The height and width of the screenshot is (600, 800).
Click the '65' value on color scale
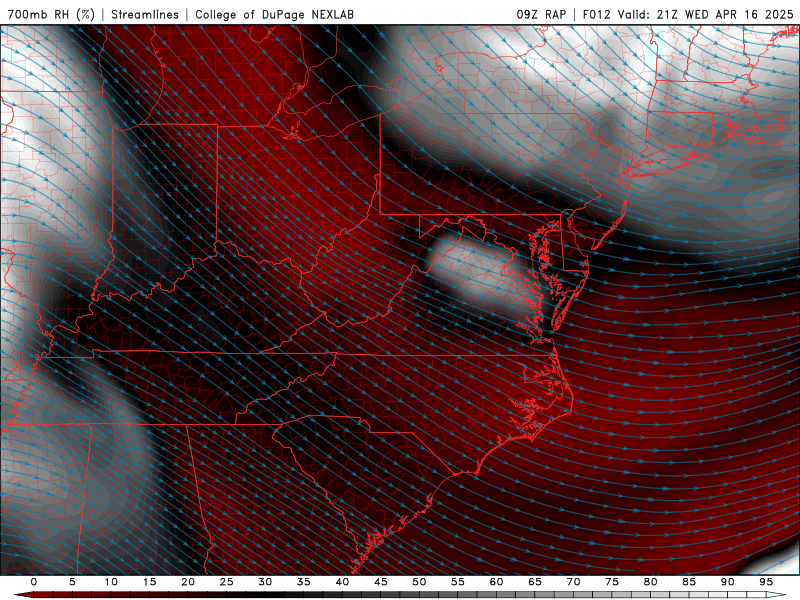[535, 582]
